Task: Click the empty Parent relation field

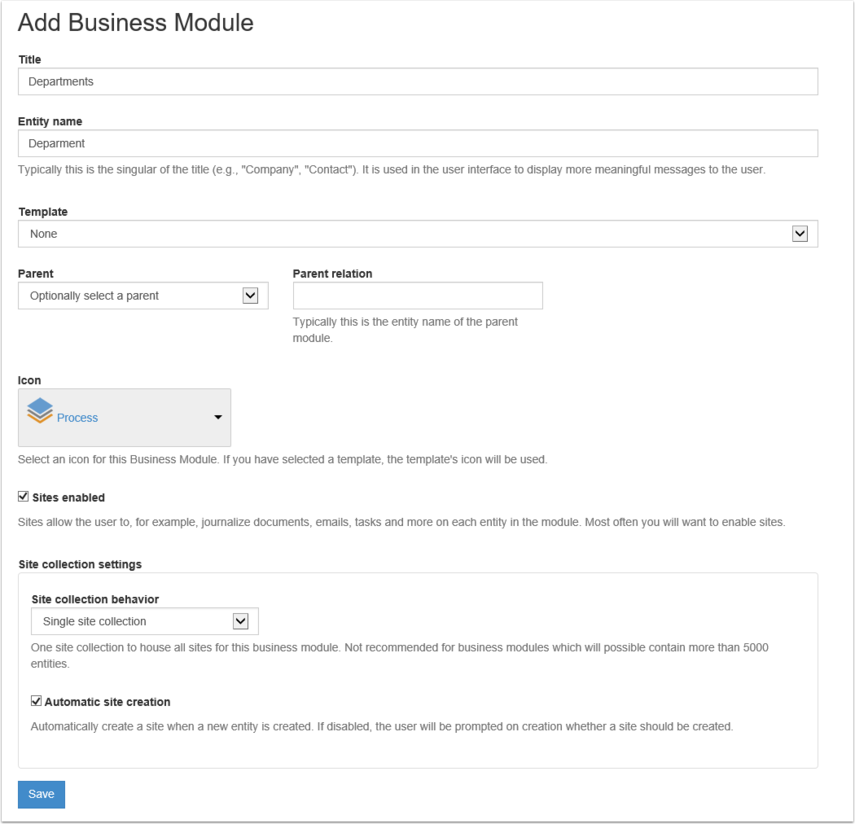Action: coord(418,296)
